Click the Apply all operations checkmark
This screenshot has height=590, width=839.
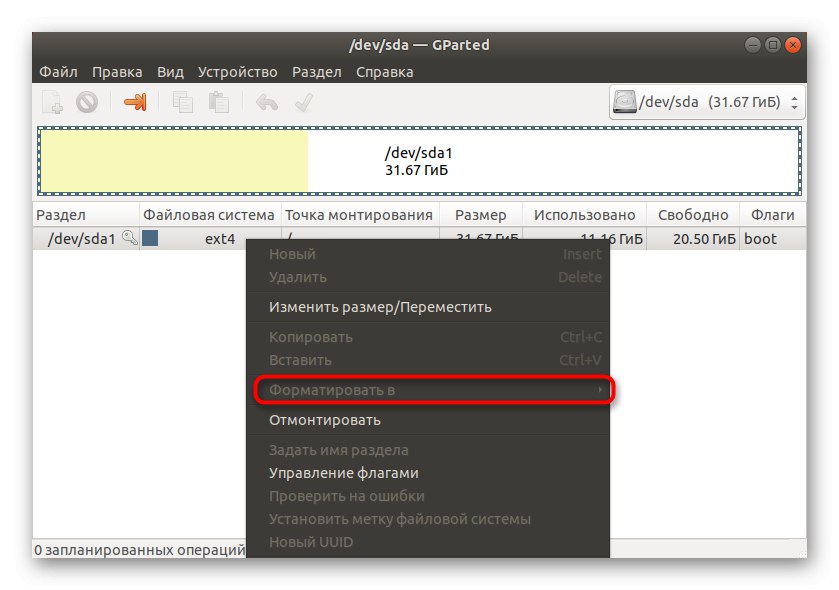[304, 102]
